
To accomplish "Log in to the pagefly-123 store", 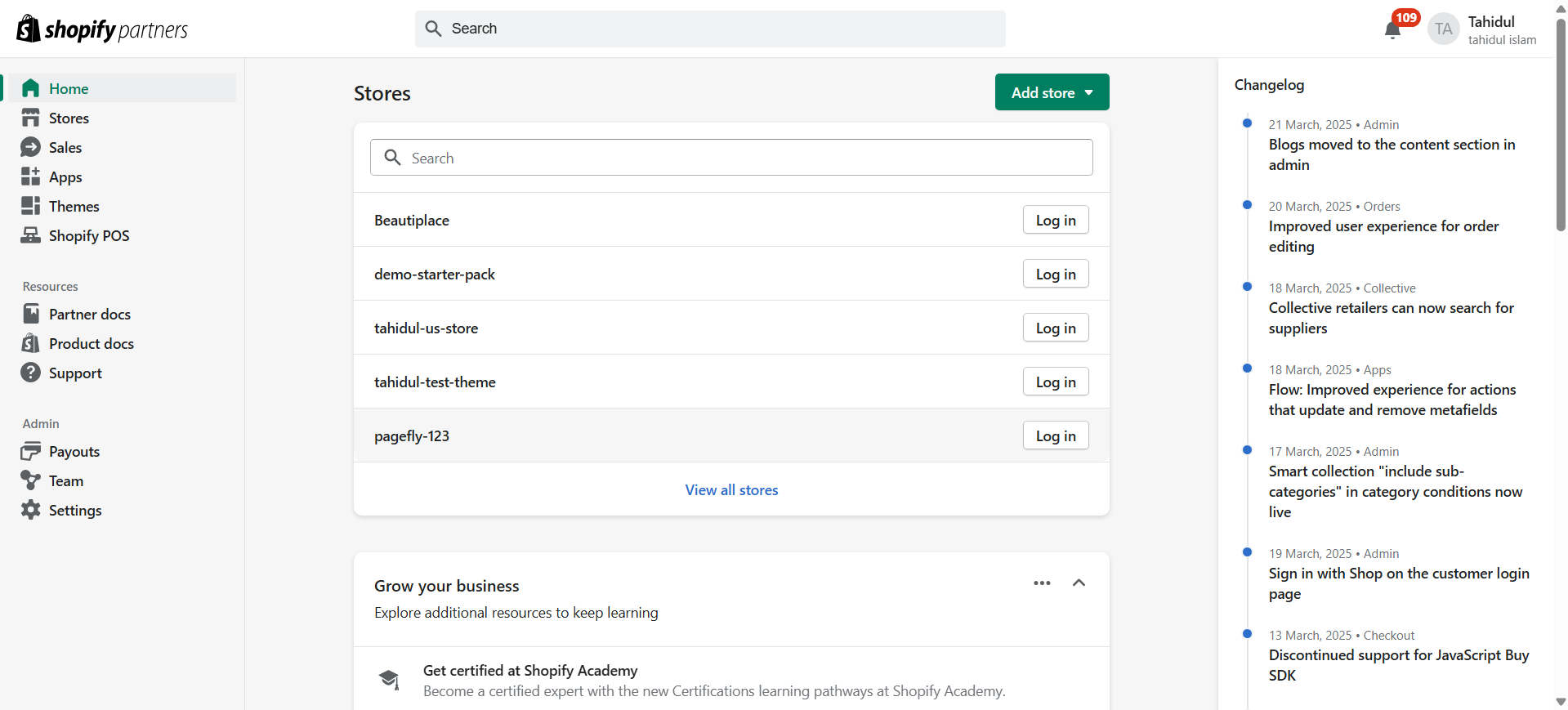I will point(1055,436).
